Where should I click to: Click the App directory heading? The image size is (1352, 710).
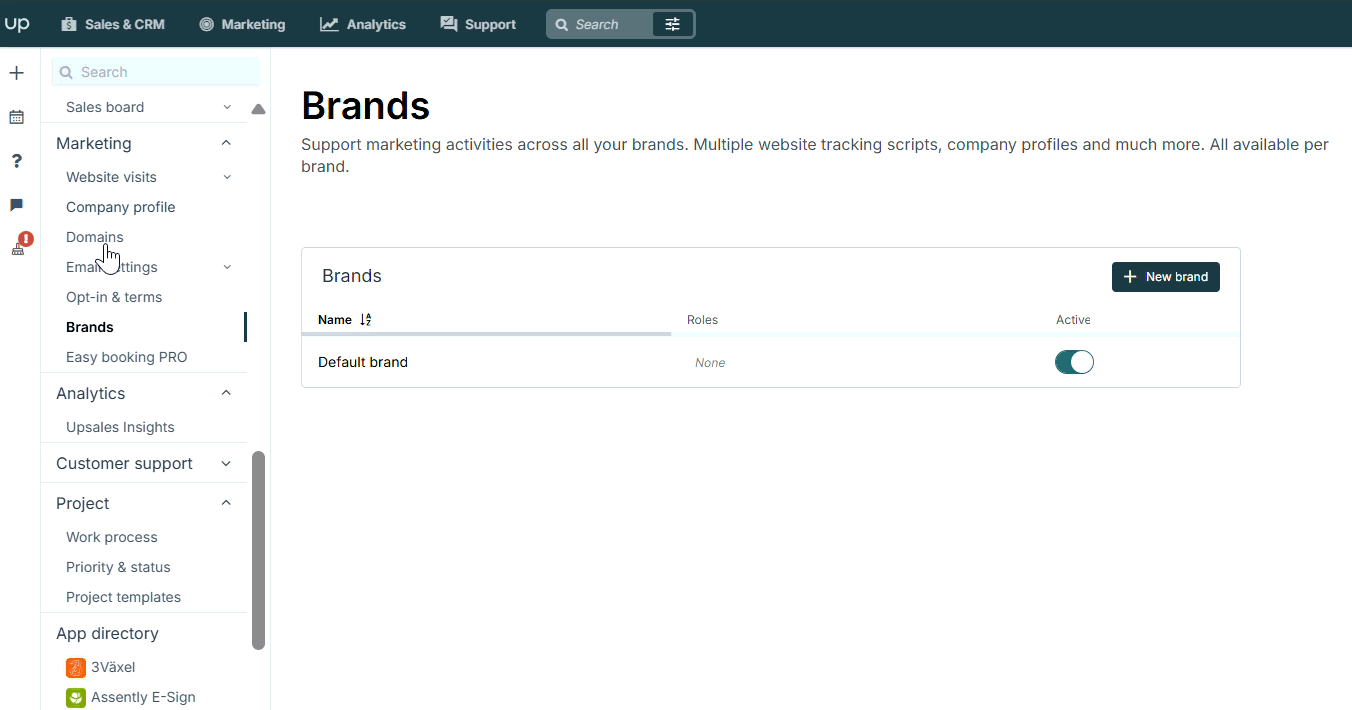107,633
